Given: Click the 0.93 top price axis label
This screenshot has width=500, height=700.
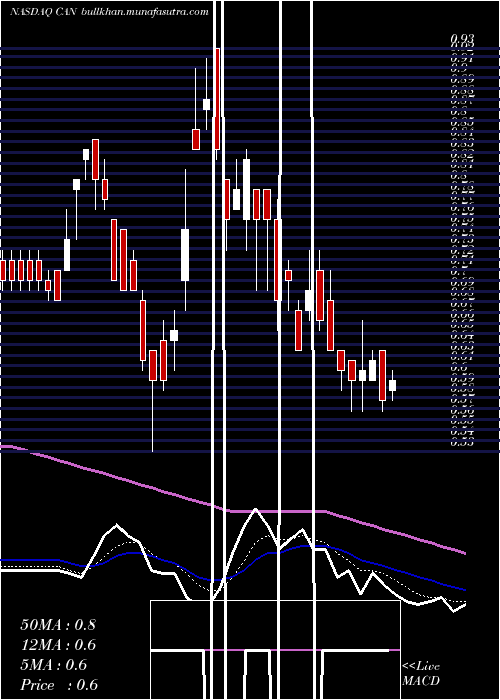Looking at the screenshot, I should pos(461,39).
